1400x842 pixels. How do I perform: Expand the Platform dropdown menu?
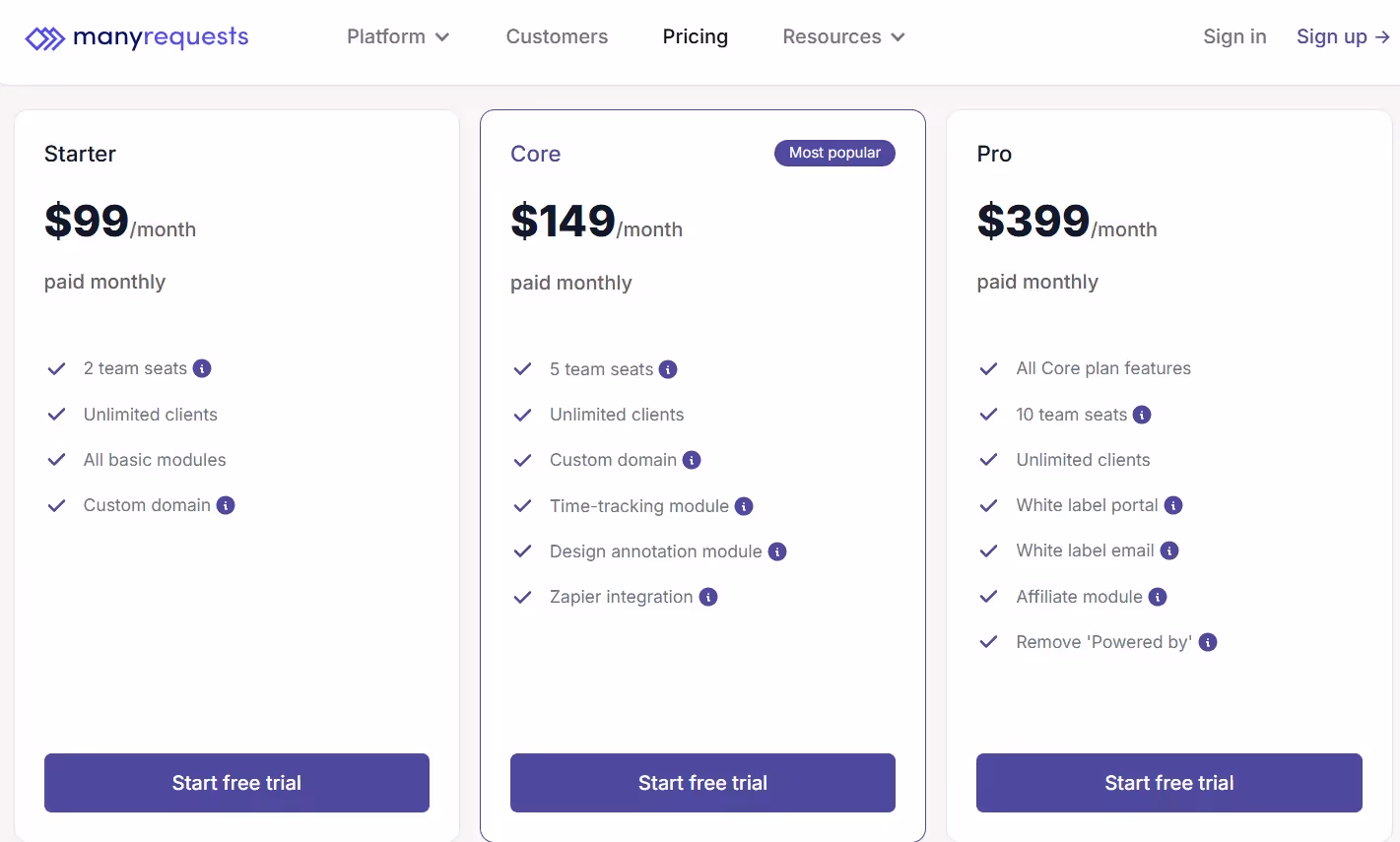point(398,36)
